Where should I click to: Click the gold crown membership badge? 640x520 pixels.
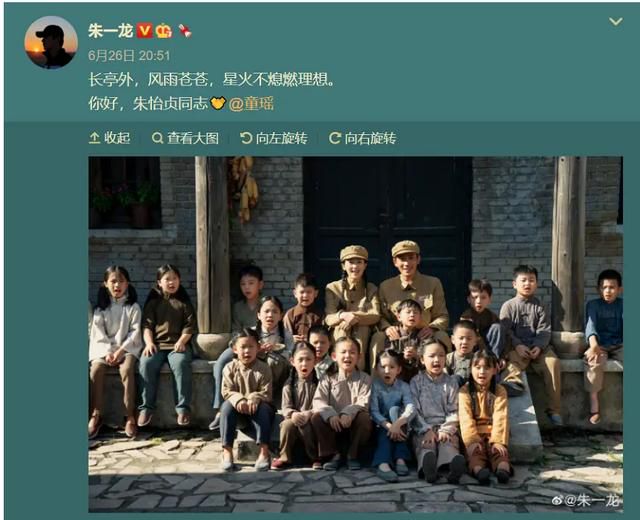(164, 31)
